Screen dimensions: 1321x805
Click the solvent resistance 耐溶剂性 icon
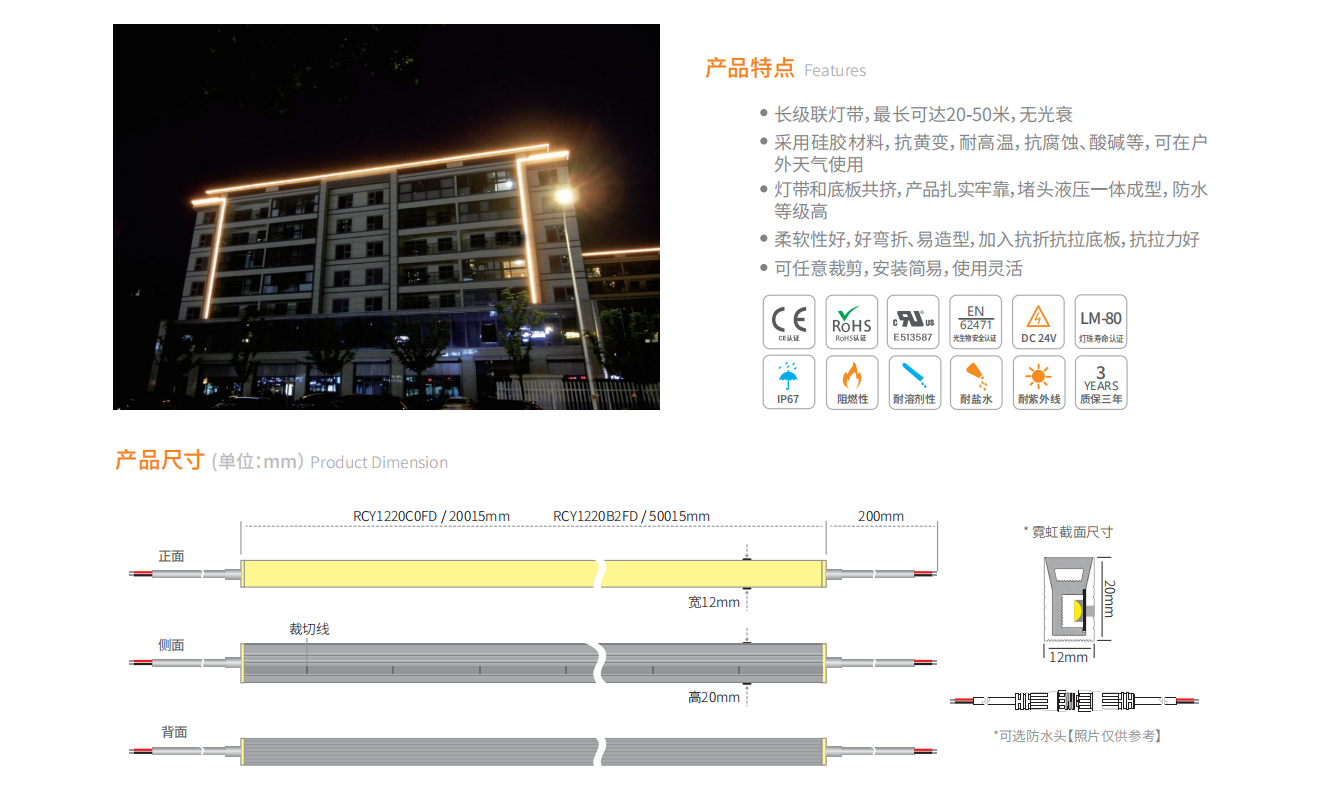[x=913, y=382]
